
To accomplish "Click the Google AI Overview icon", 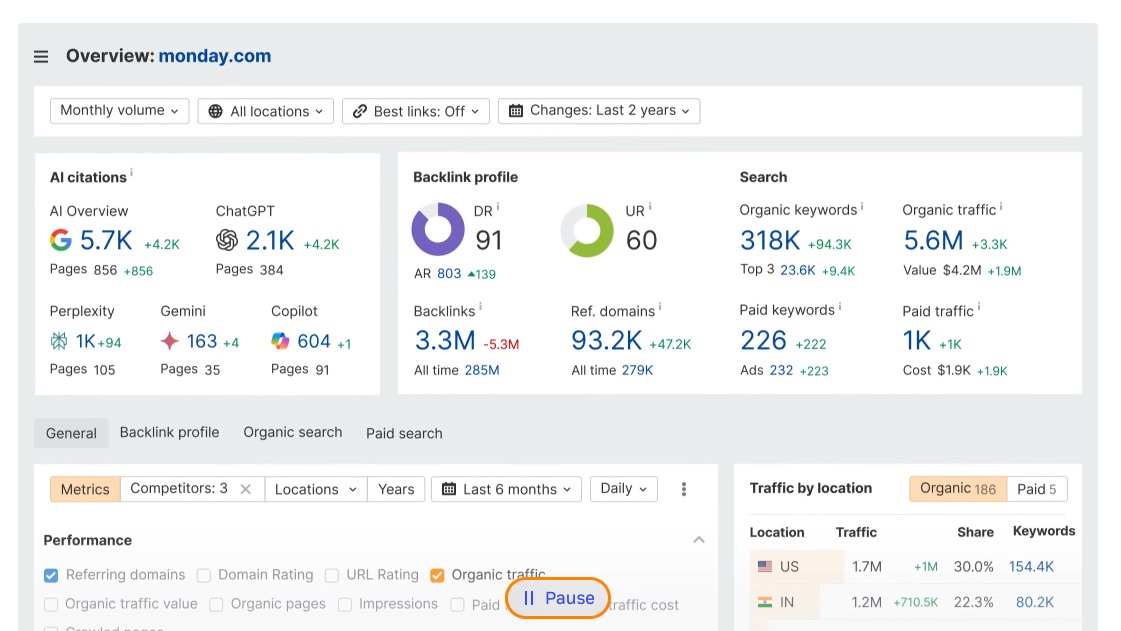I will pos(61,240).
